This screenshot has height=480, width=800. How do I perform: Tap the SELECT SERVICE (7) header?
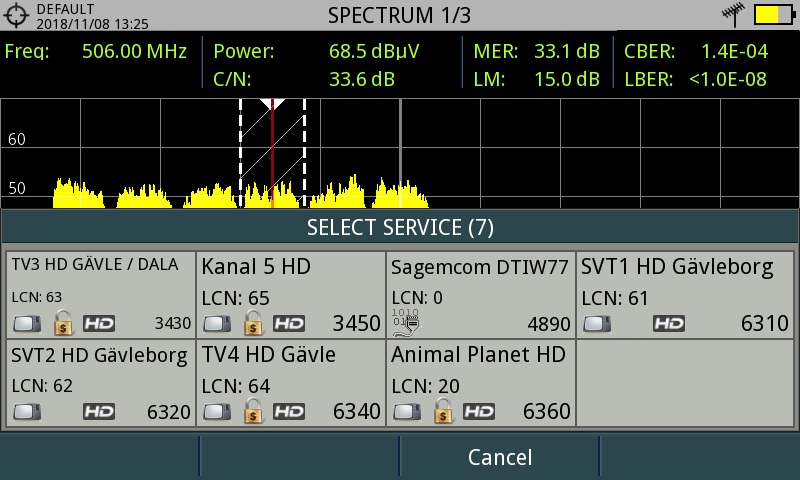coord(400,228)
